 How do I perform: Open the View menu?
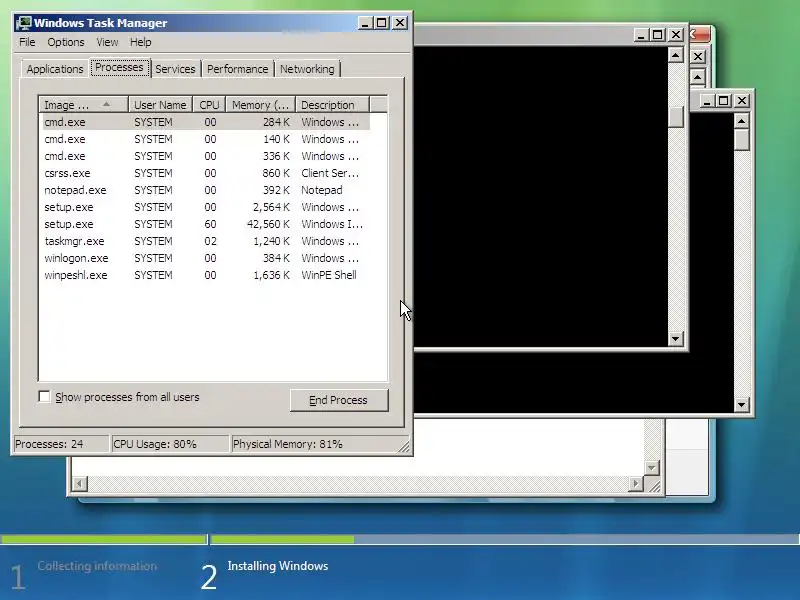[107, 42]
